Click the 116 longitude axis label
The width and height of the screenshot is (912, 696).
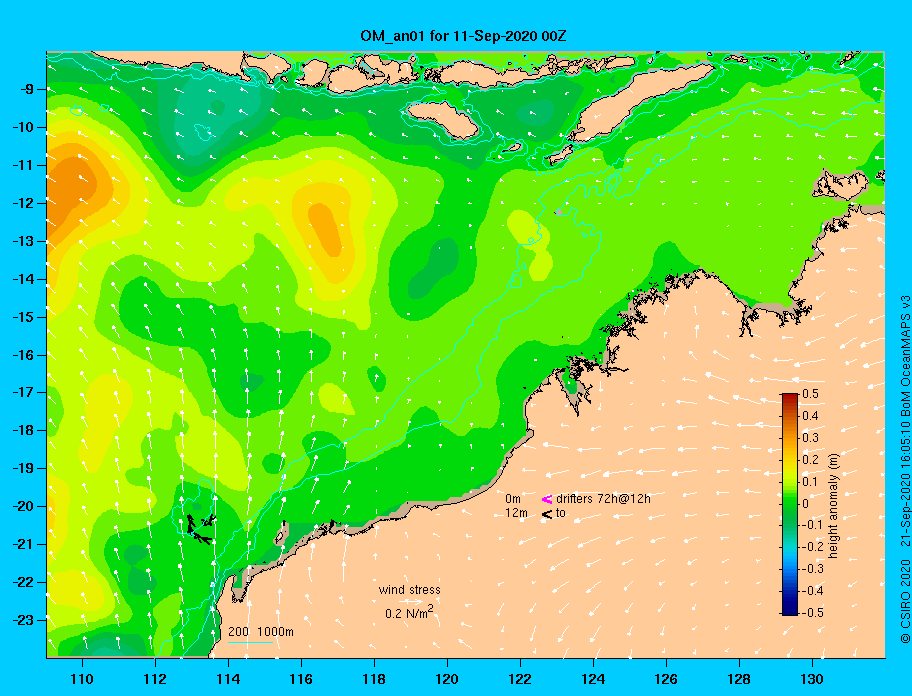pos(301,679)
